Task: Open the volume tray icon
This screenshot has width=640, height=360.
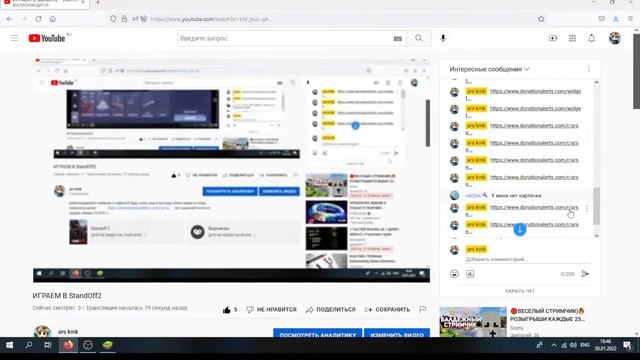Action: 573,345
